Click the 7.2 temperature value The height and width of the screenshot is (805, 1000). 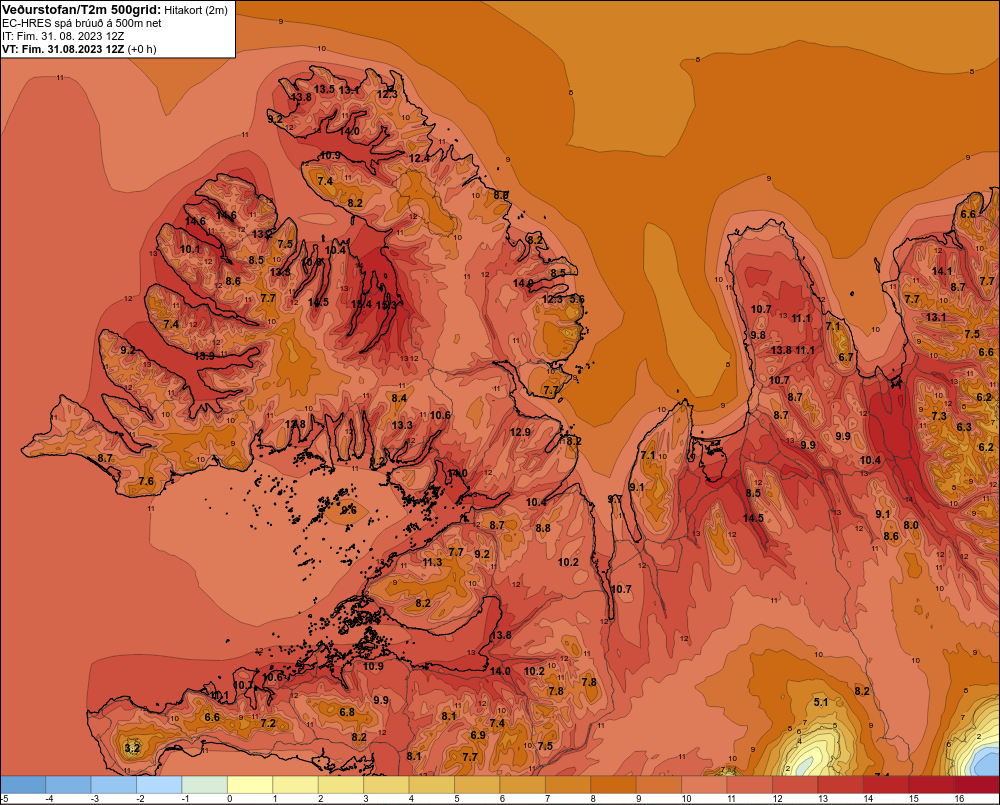tap(268, 723)
